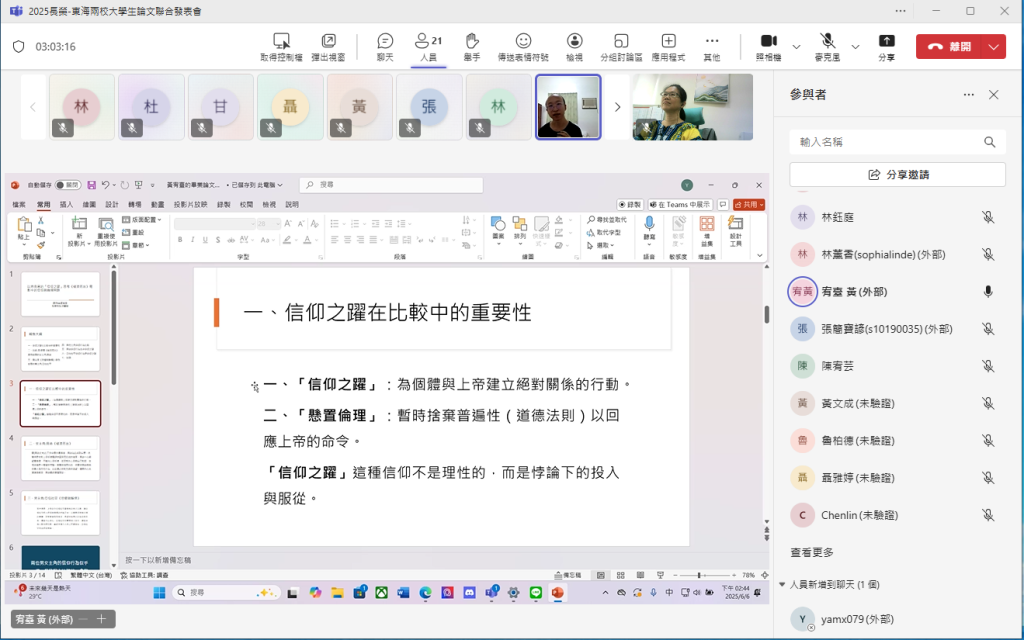
Task: Open the File (檔案) tab
Action: click(19, 205)
